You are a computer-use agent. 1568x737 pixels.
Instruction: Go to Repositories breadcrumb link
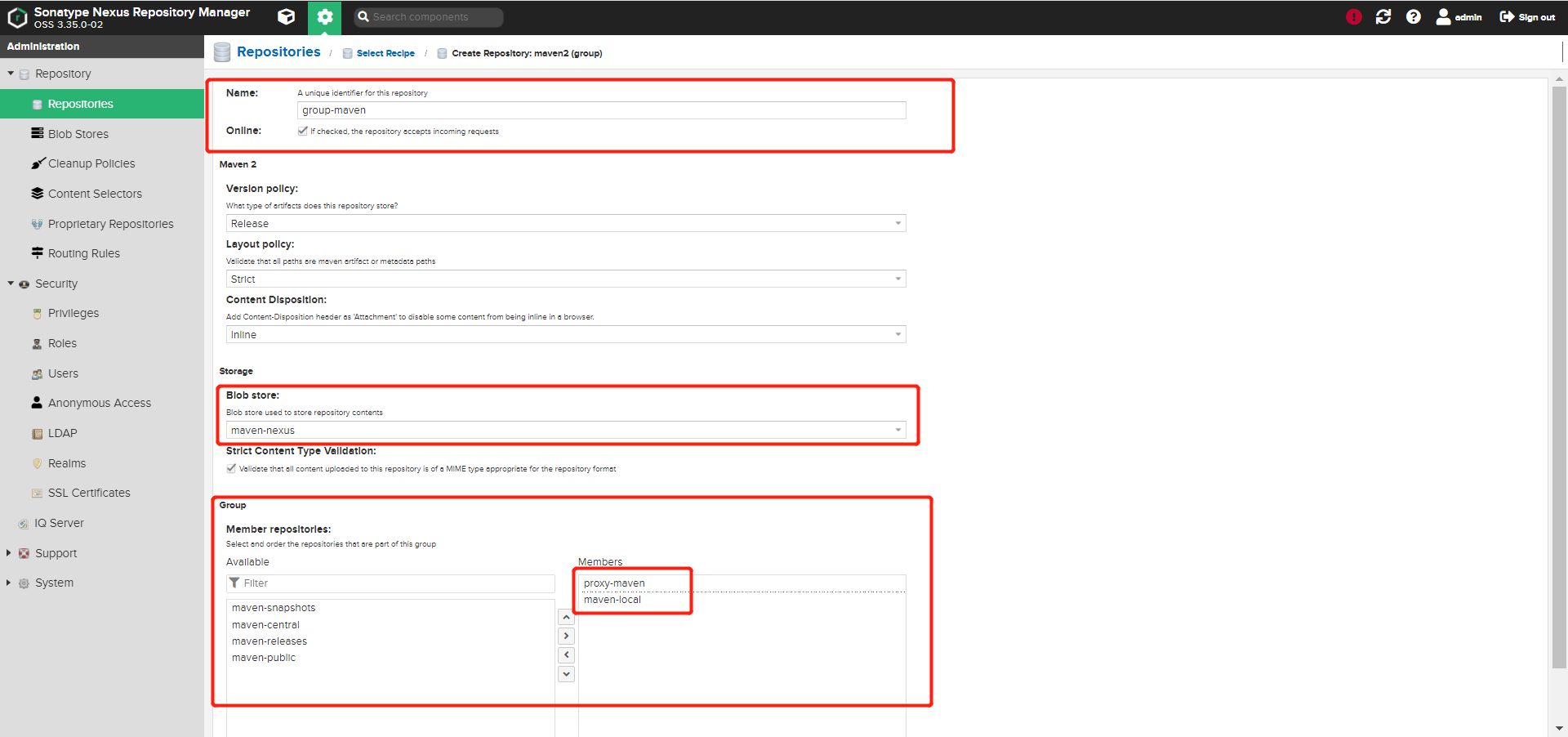(x=278, y=51)
